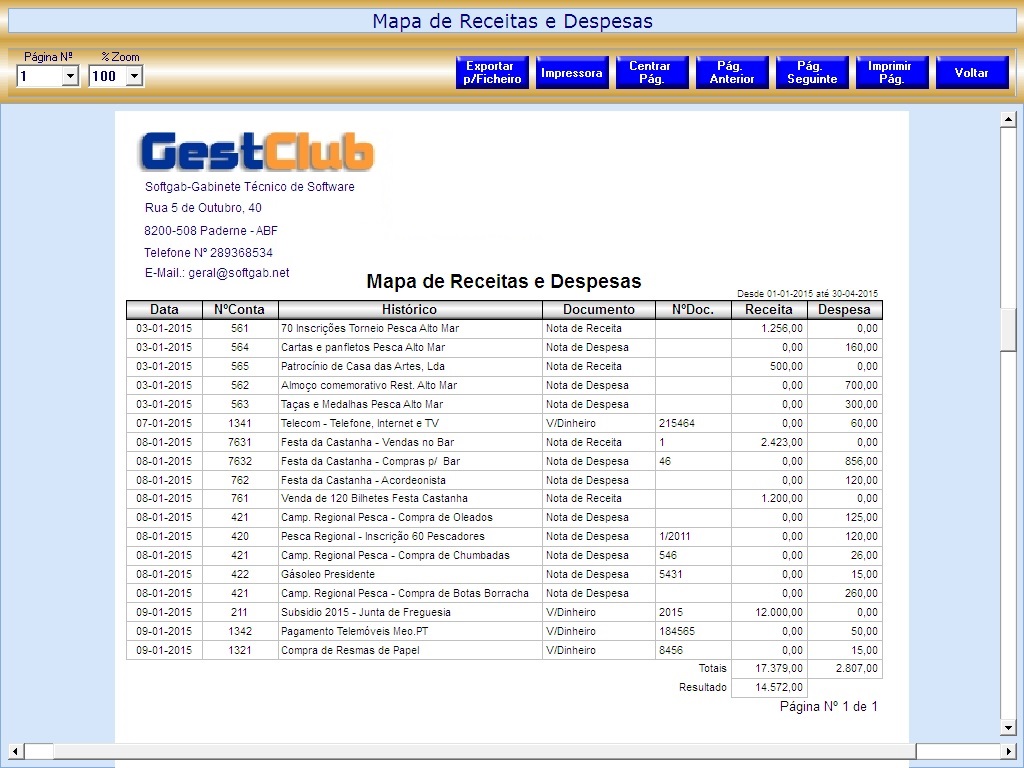
Task: Click inside the Página Nº field
Action: tap(39, 76)
